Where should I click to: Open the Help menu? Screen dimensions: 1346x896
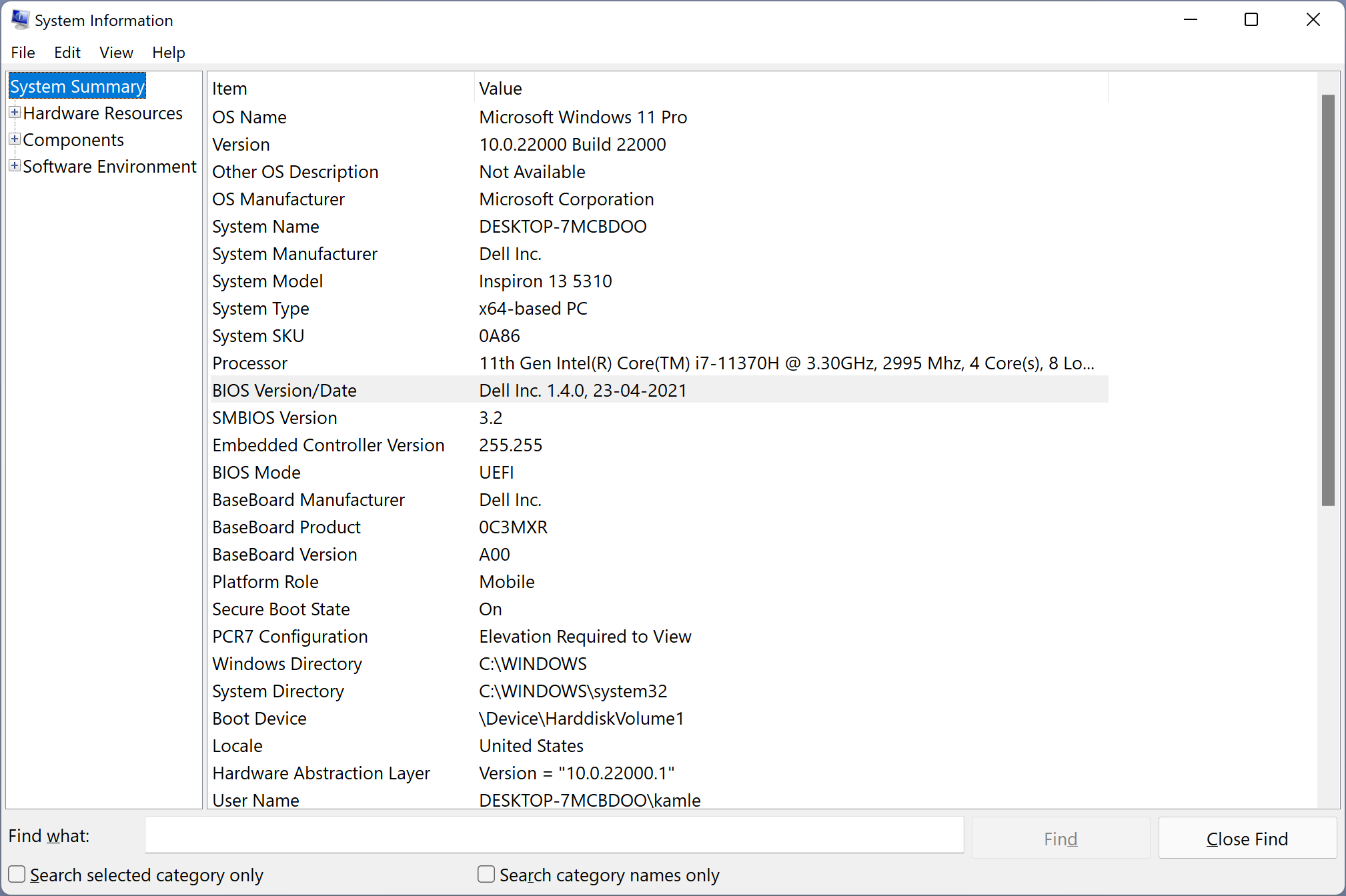click(167, 52)
